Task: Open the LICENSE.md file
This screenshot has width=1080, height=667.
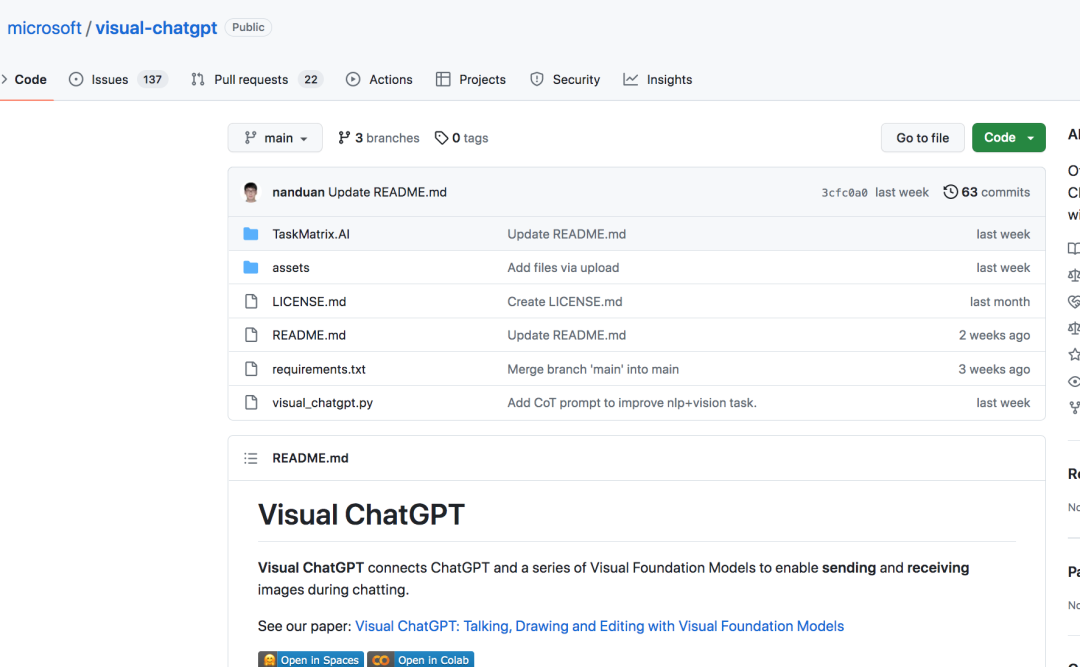Action: click(309, 302)
